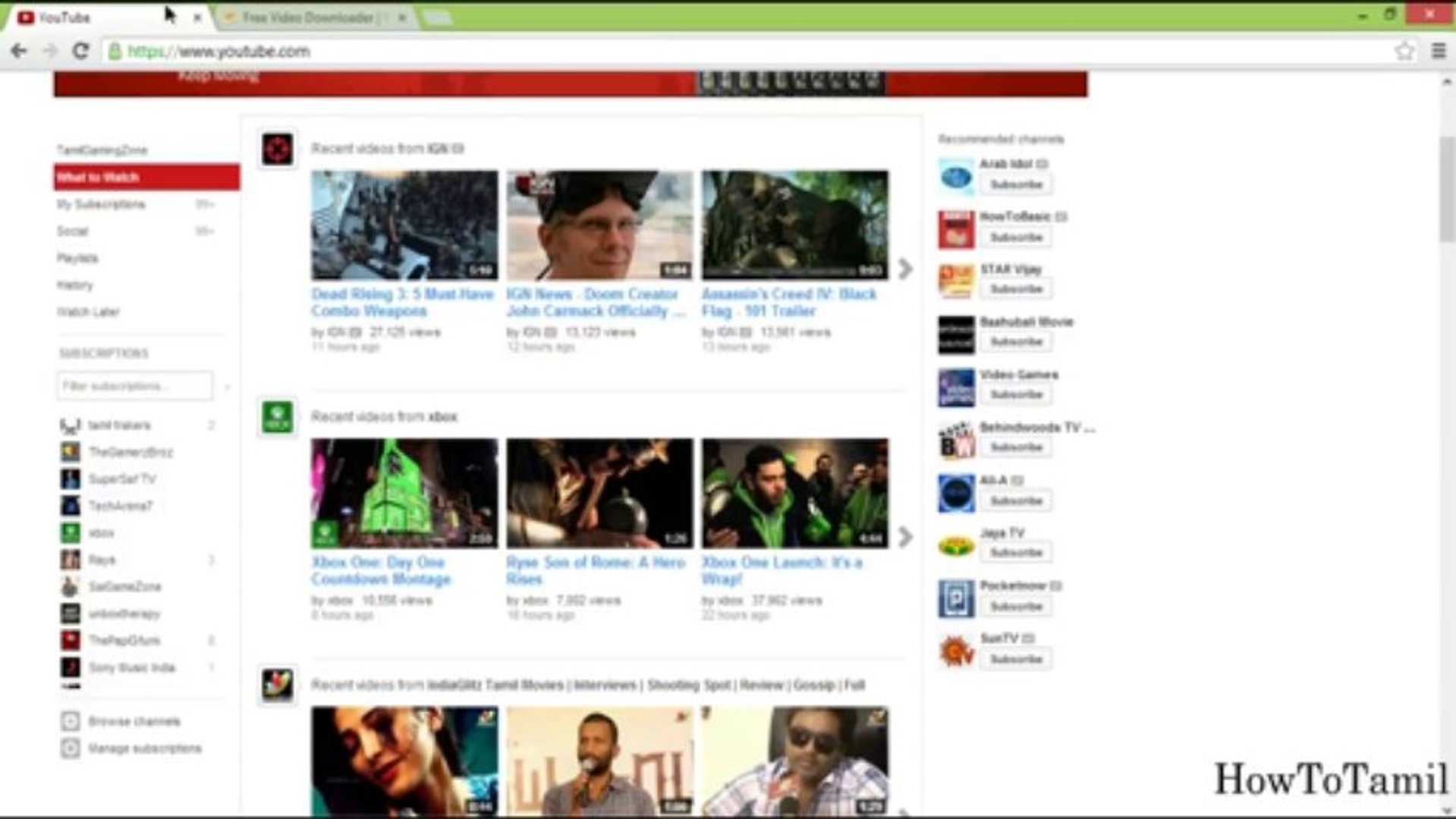Open Xbox One Day One Countdown Montage link
Image resolution: width=1456 pixels, height=819 pixels.
[x=381, y=571]
